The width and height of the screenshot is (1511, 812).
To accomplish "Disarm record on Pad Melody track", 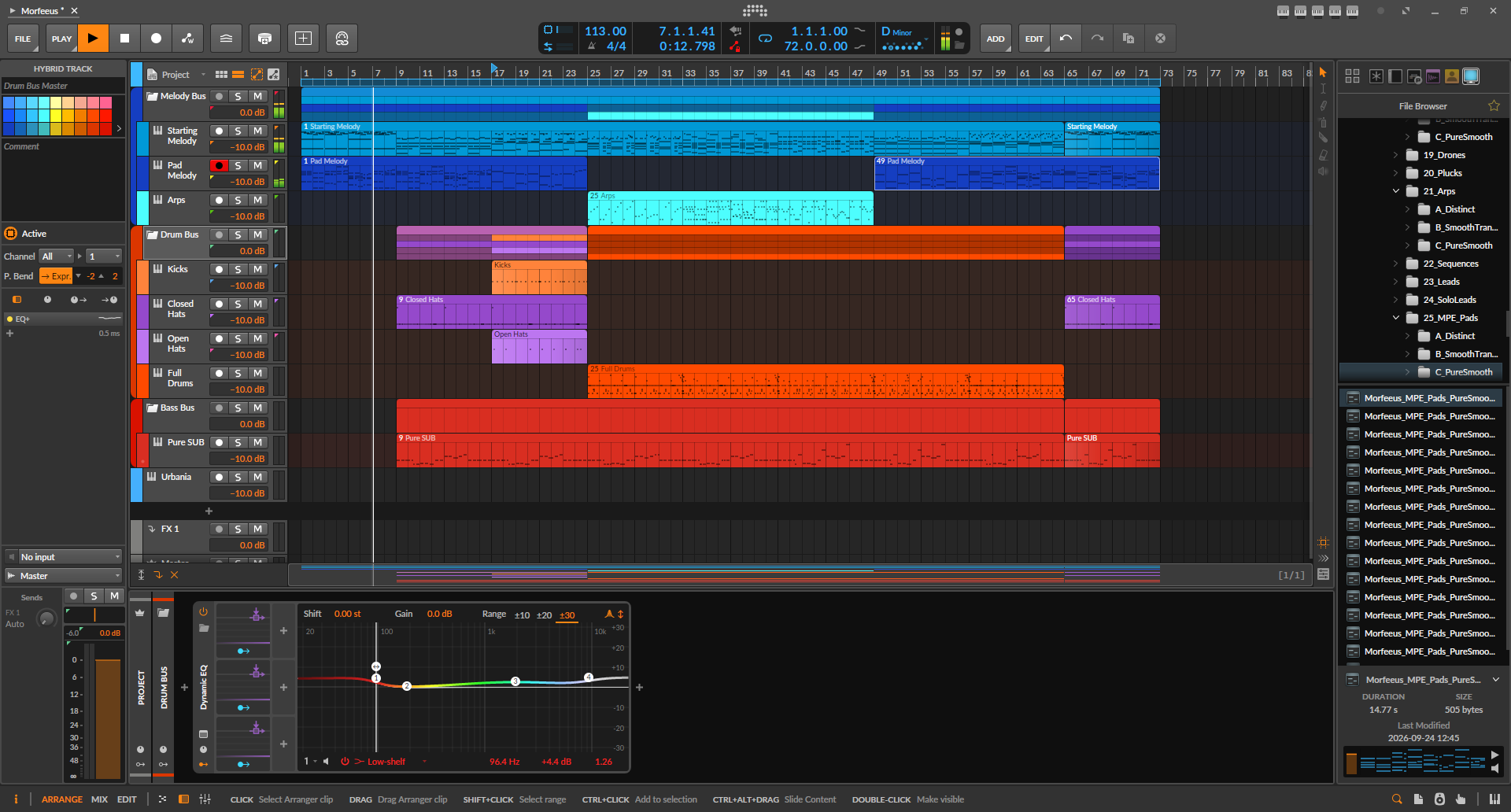I will click(219, 165).
